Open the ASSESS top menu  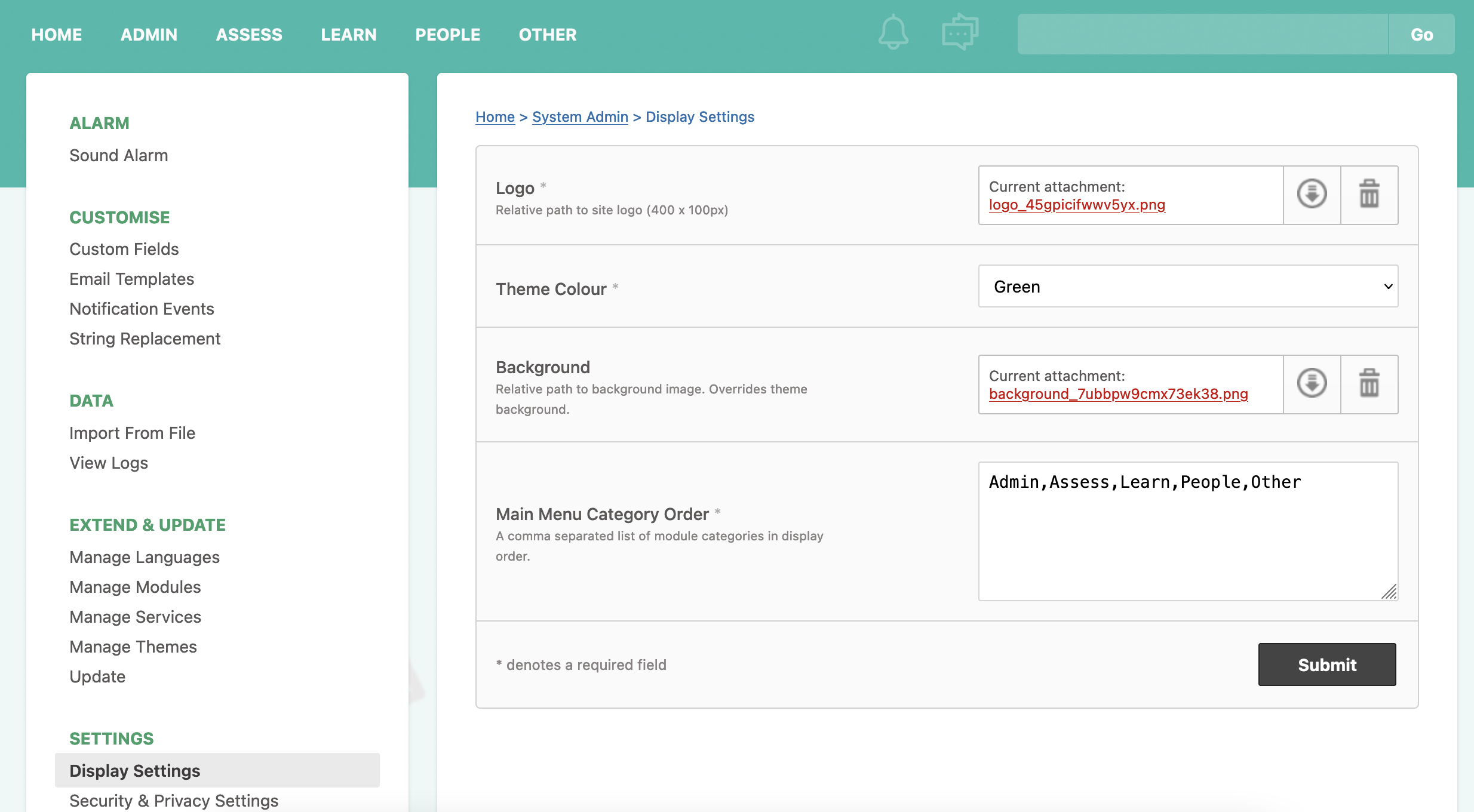[249, 35]
